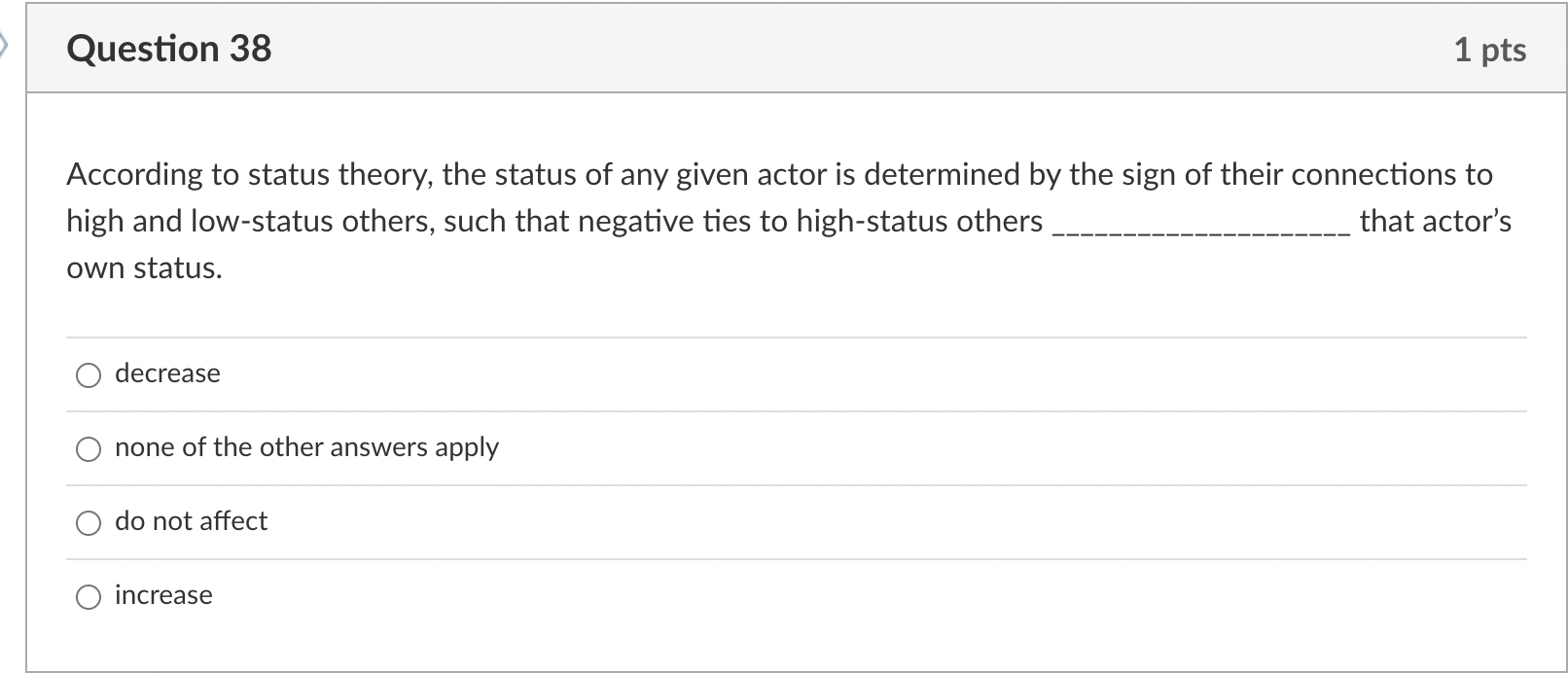Click inside the question card body

tap(778, 311)
